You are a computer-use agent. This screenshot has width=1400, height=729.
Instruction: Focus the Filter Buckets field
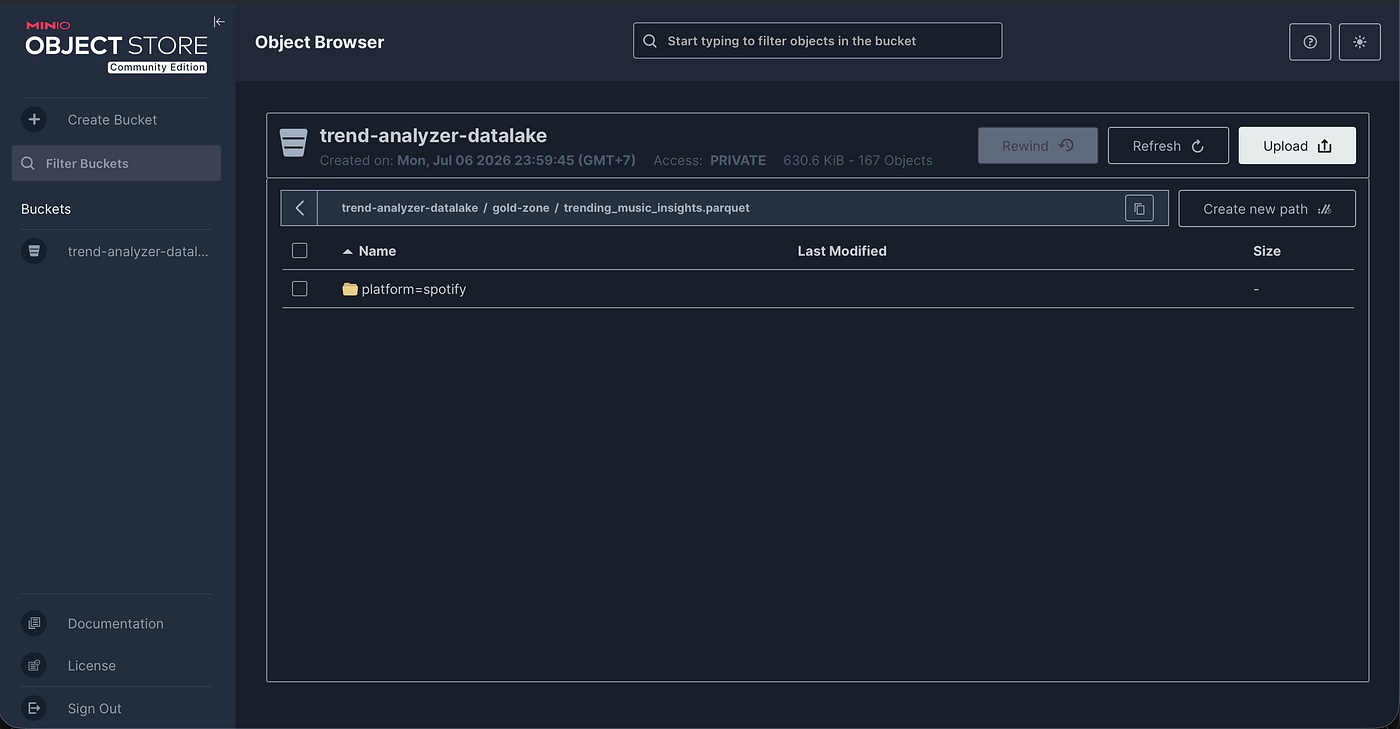pos(116,163)
